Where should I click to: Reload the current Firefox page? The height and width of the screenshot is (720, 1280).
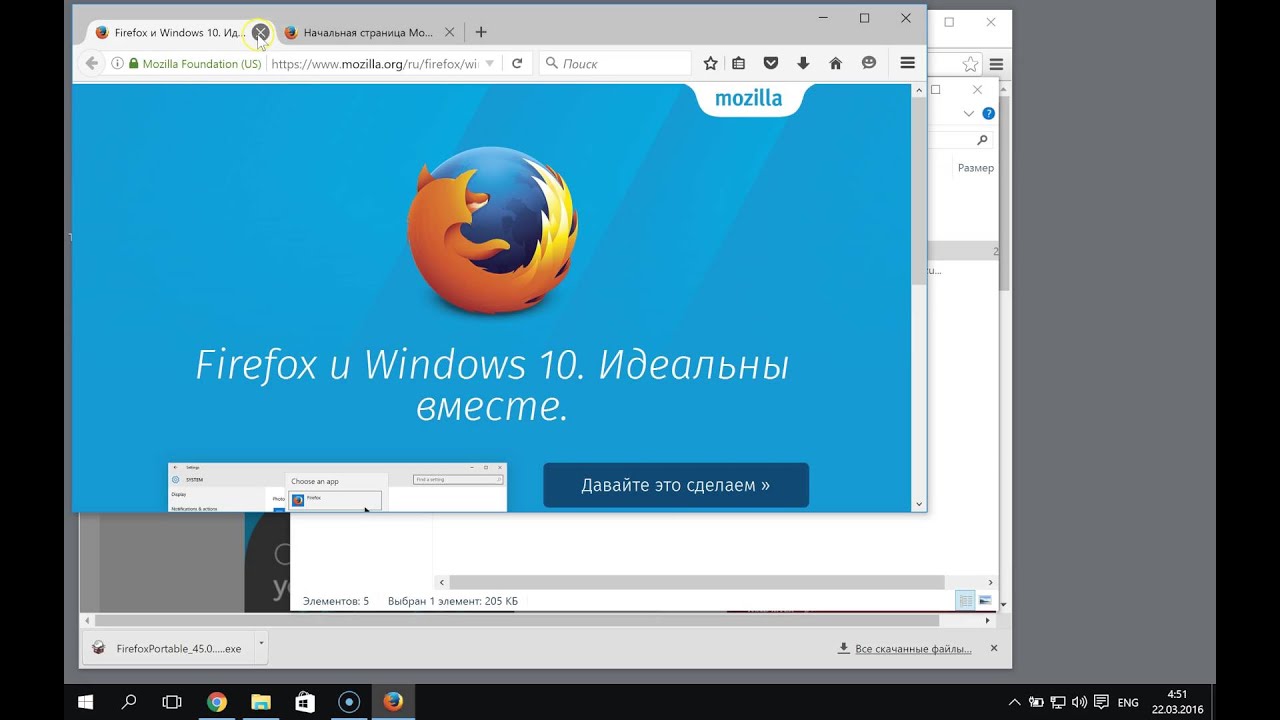(517, 63)
